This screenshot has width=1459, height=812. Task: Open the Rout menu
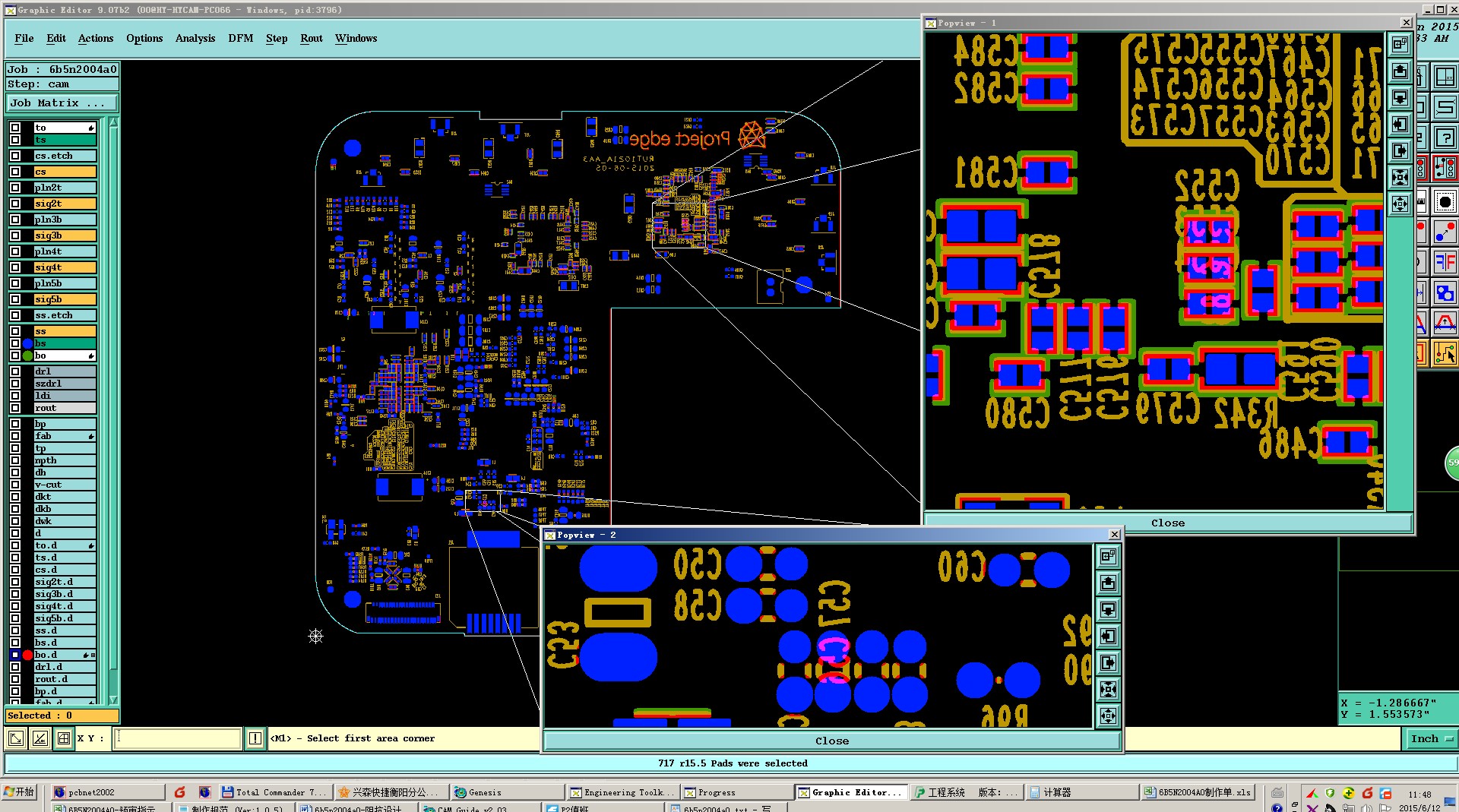pos(312,38)
